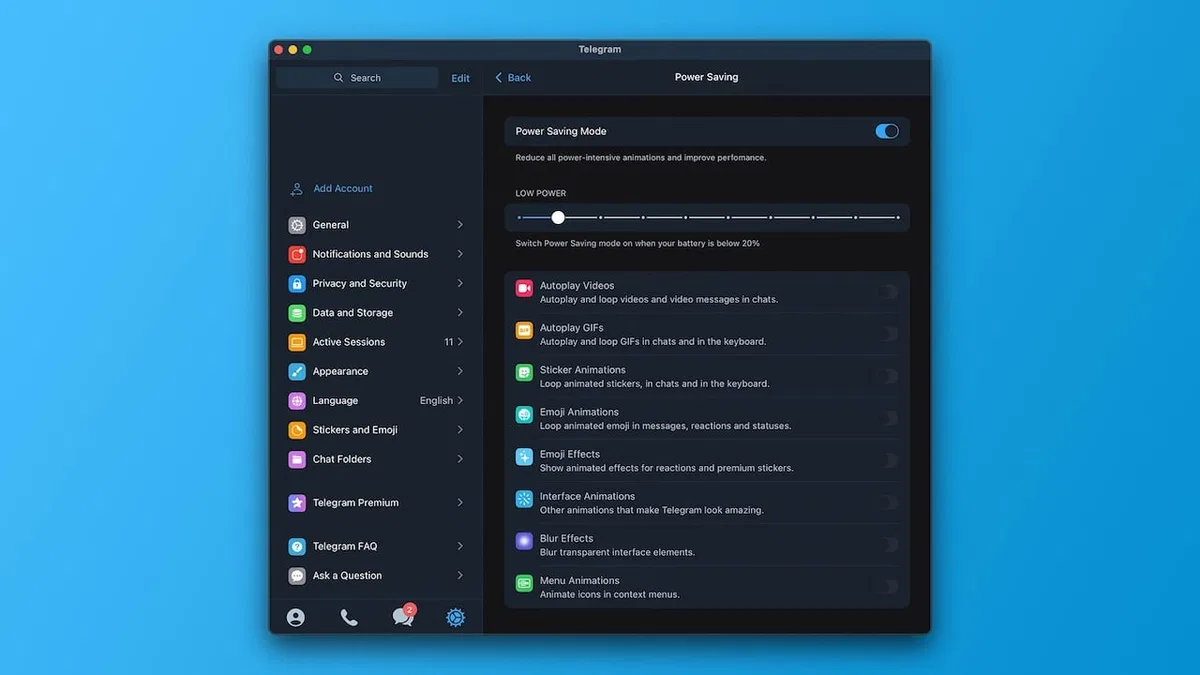Toggle the Menu Animations switch

[x=887, y=587]
